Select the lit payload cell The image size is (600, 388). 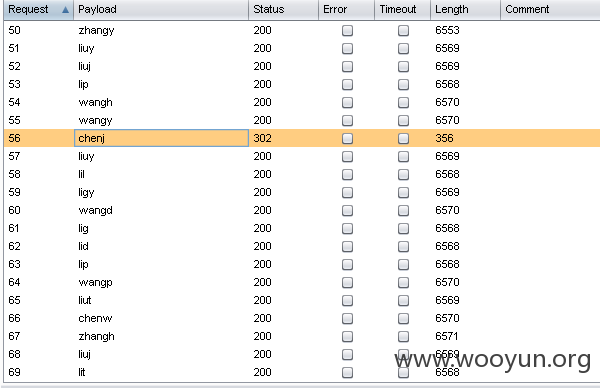pos(161,372)
